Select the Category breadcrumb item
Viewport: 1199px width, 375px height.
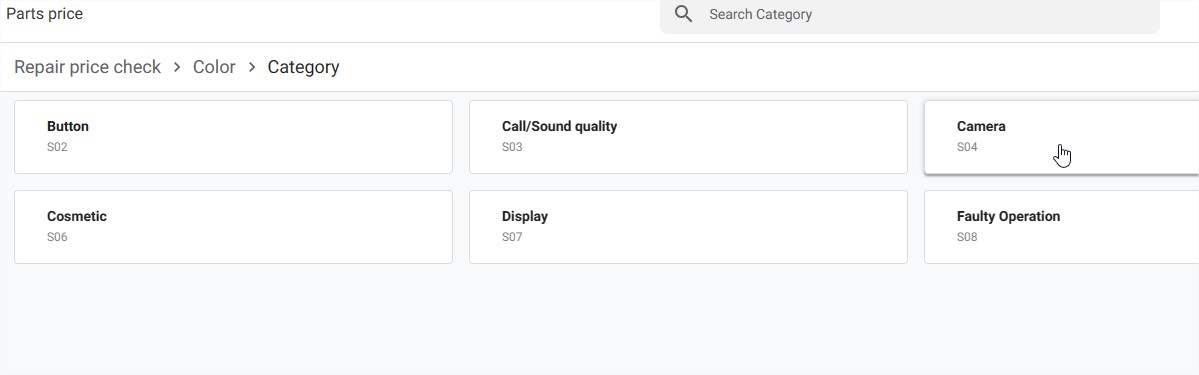click(304, 67)
